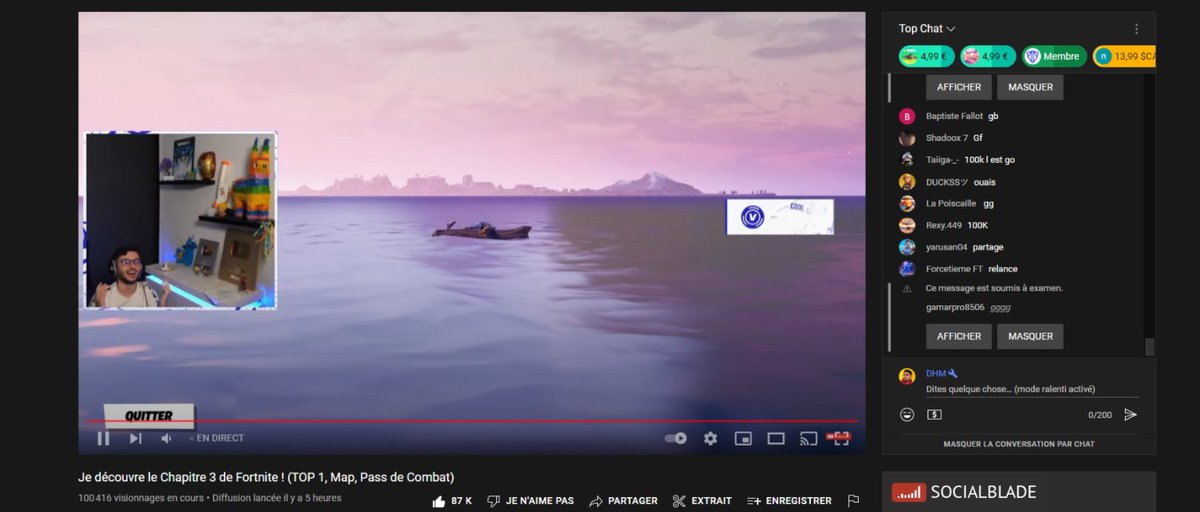The height and width of the screenshot is (512, 1200).
Task: Mute the video volume
Action: coord(167,438)
